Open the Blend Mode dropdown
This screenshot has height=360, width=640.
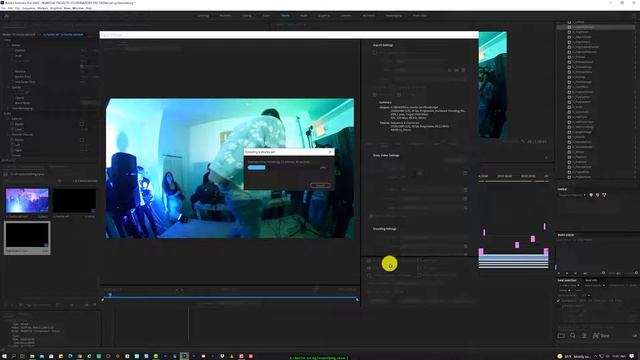point(90,103)
